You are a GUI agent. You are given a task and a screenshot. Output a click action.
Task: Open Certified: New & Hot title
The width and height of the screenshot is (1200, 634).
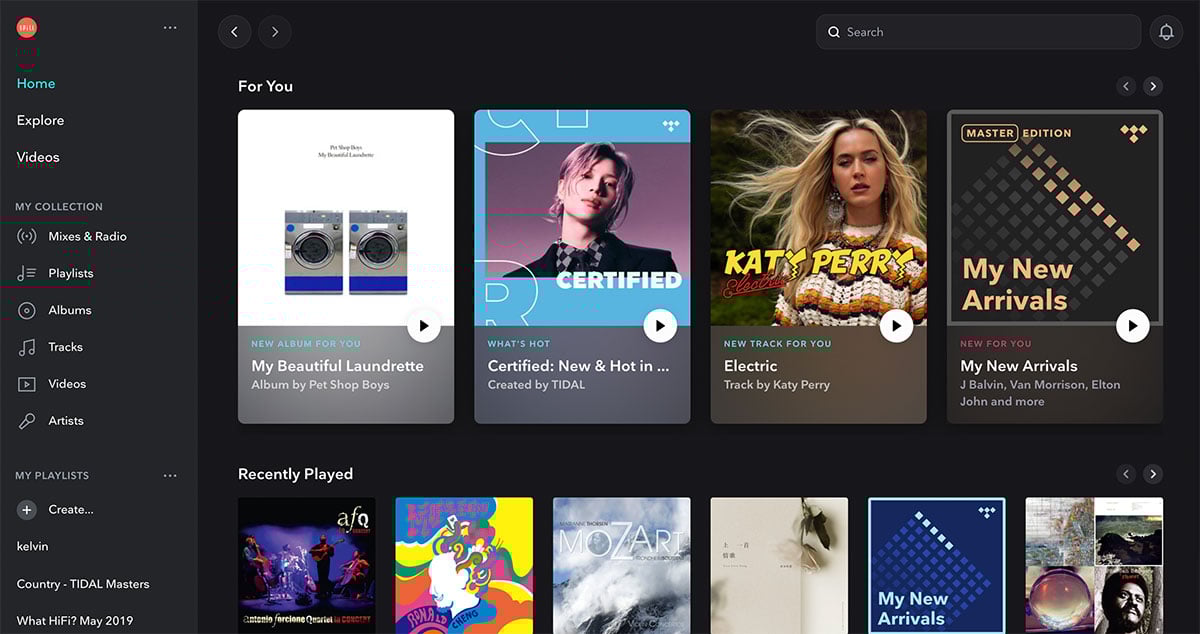click(x=579, y=366)
